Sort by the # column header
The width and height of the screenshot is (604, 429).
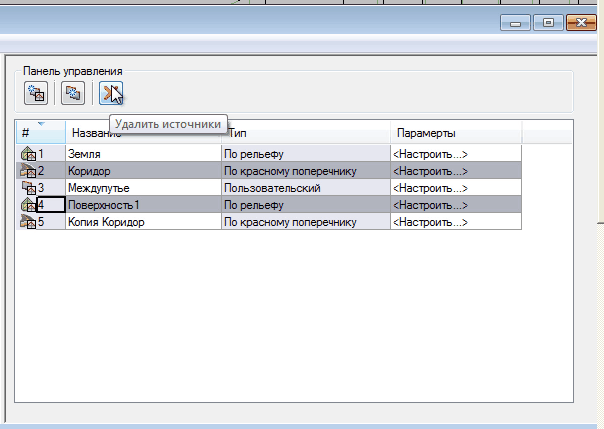(40, 133)
